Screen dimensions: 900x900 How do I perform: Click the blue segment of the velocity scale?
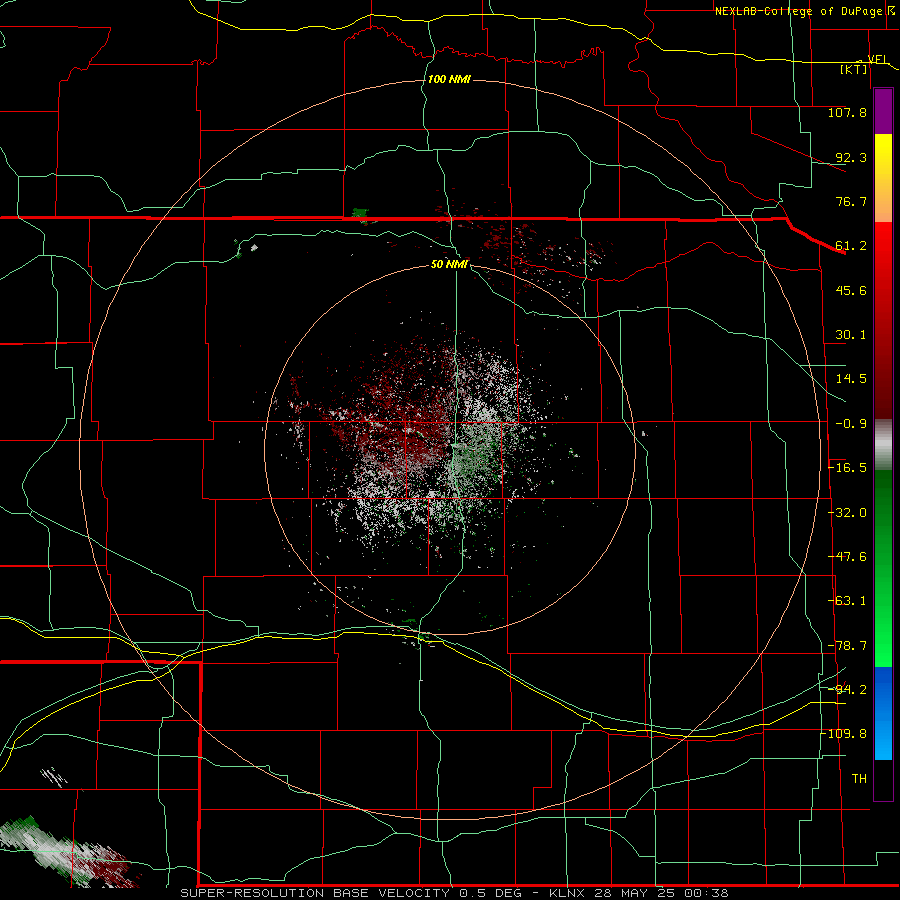tap(883, 713)
